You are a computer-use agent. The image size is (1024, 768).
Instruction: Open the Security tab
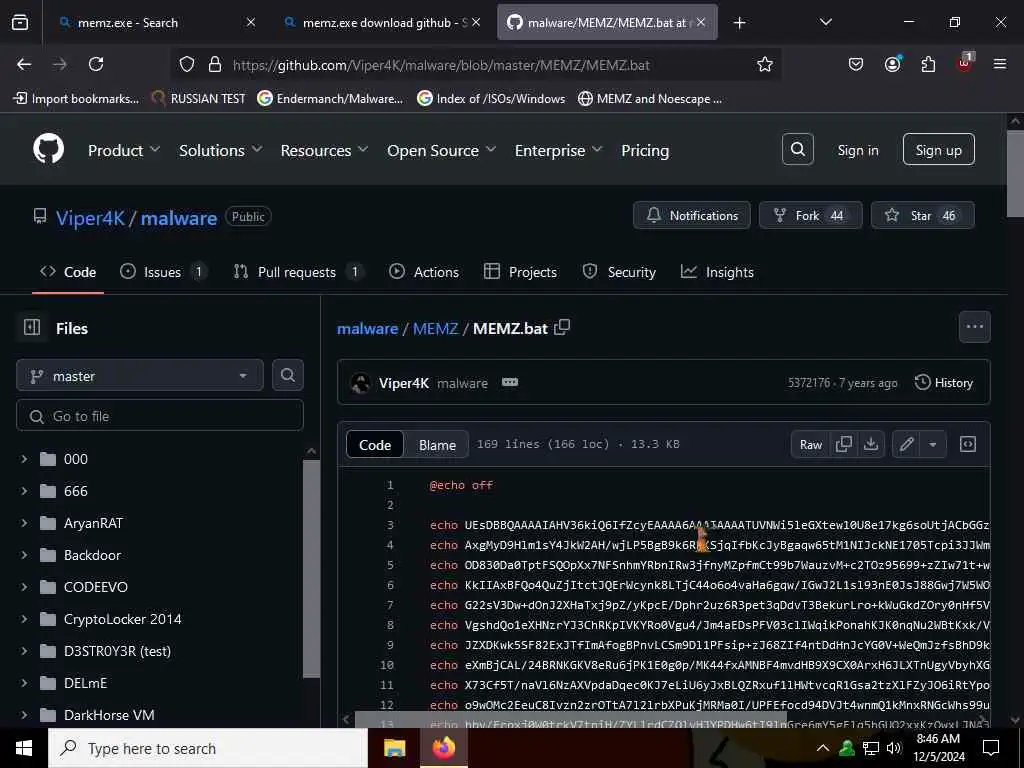tap(619, 272)
